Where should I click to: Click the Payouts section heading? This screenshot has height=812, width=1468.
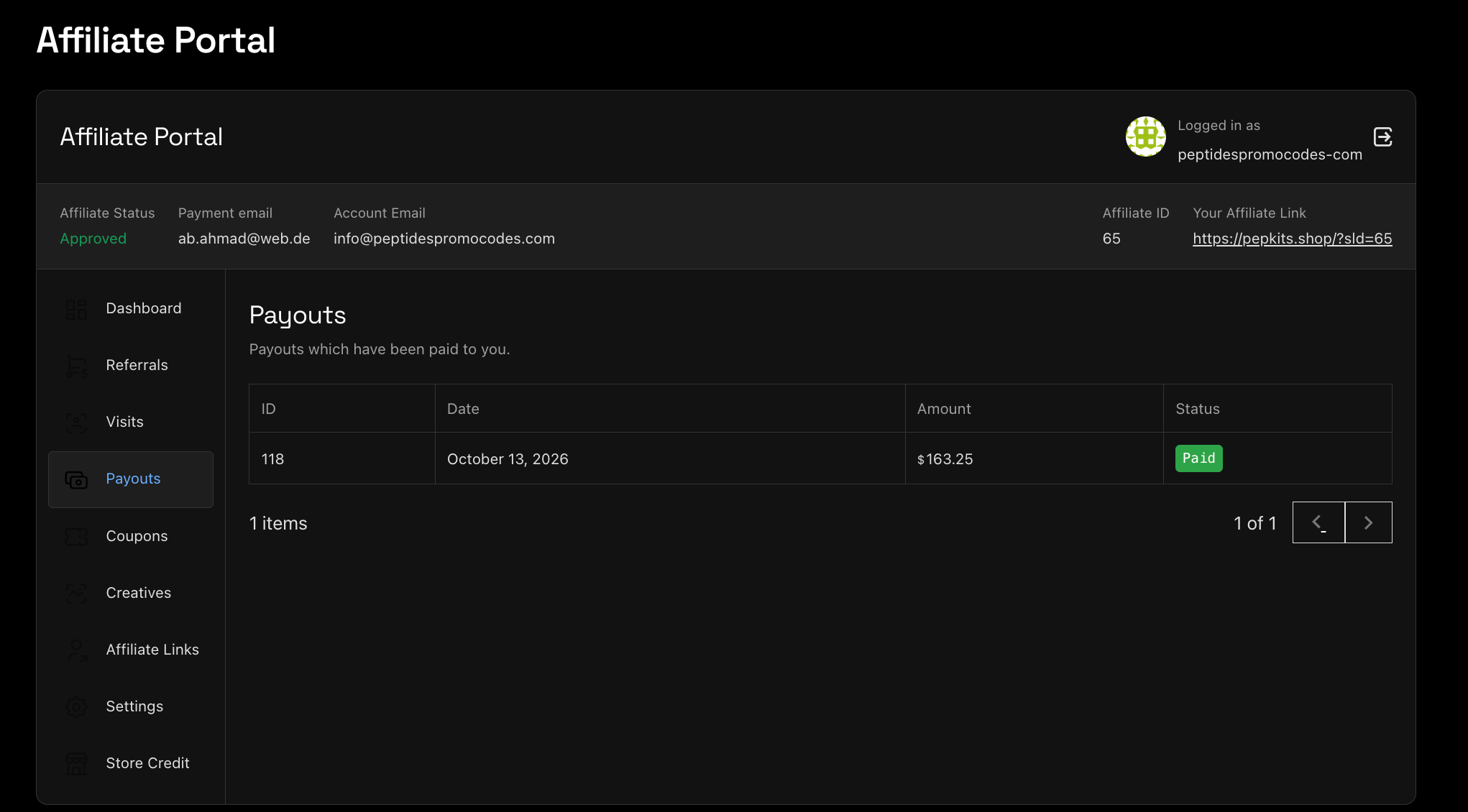[x=298, y=315]
